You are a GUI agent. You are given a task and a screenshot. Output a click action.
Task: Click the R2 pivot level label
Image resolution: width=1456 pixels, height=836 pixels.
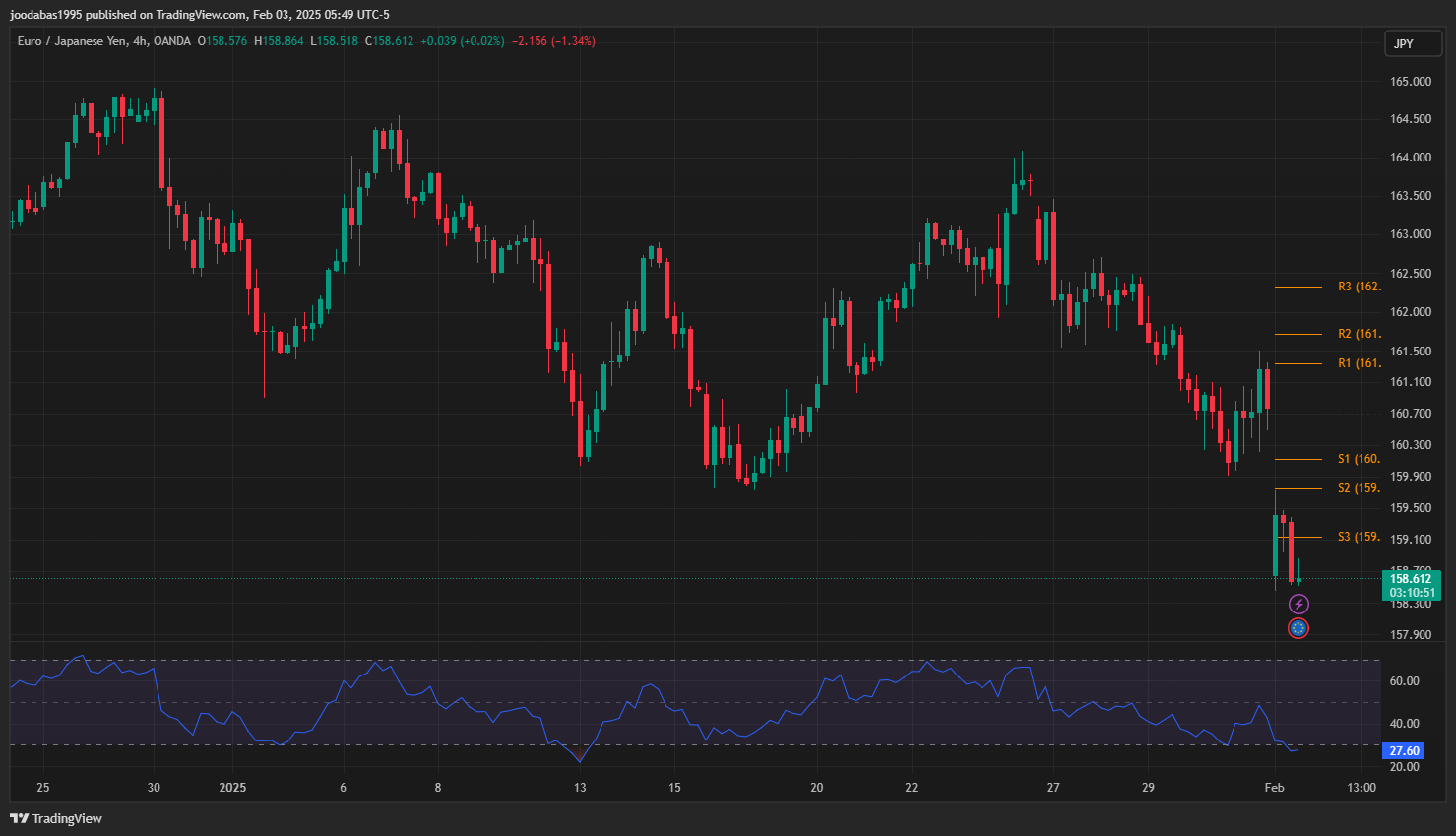[x=1359, y=334]
